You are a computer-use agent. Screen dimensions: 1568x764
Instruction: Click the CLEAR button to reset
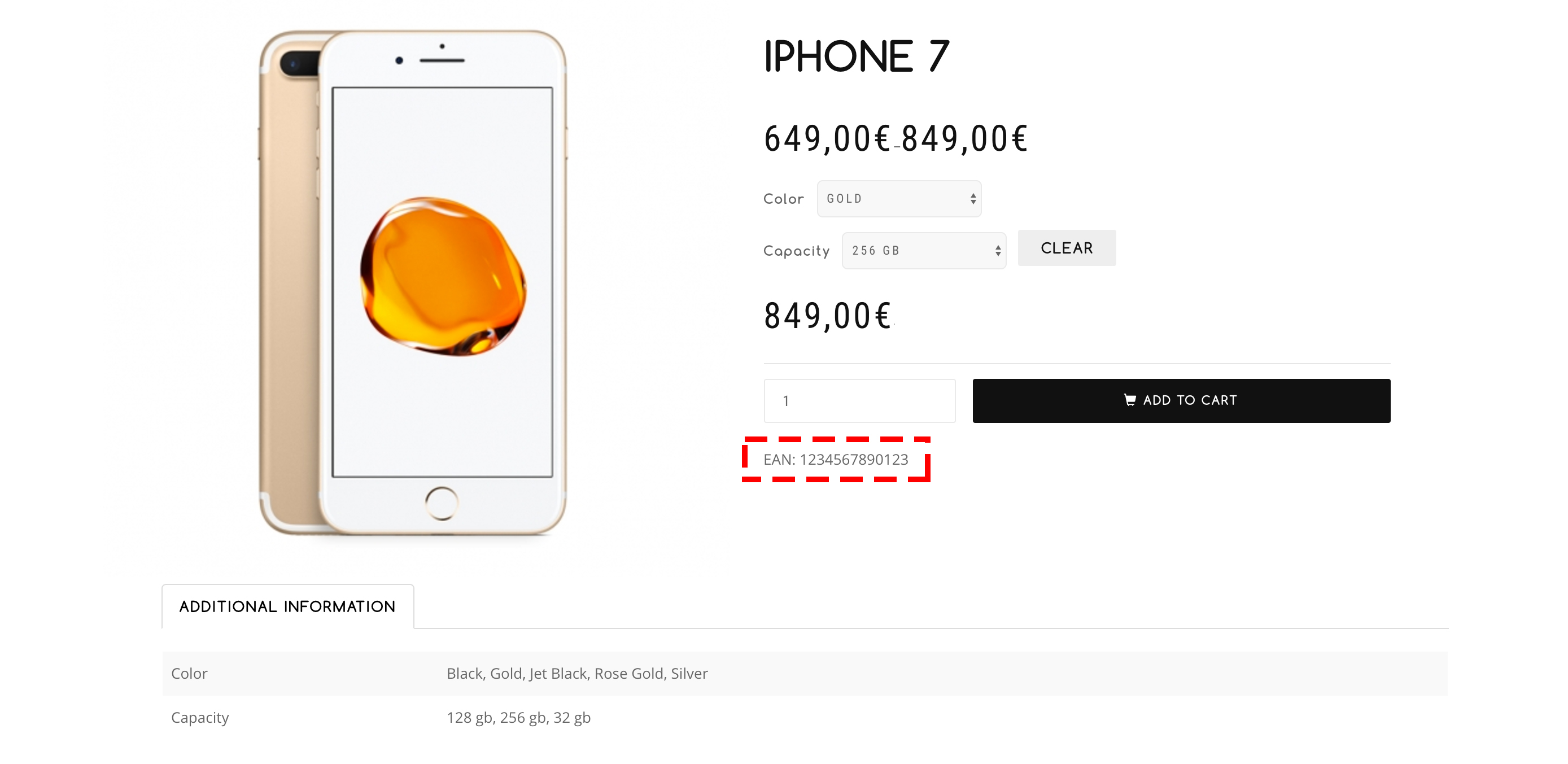(1062, 248)
